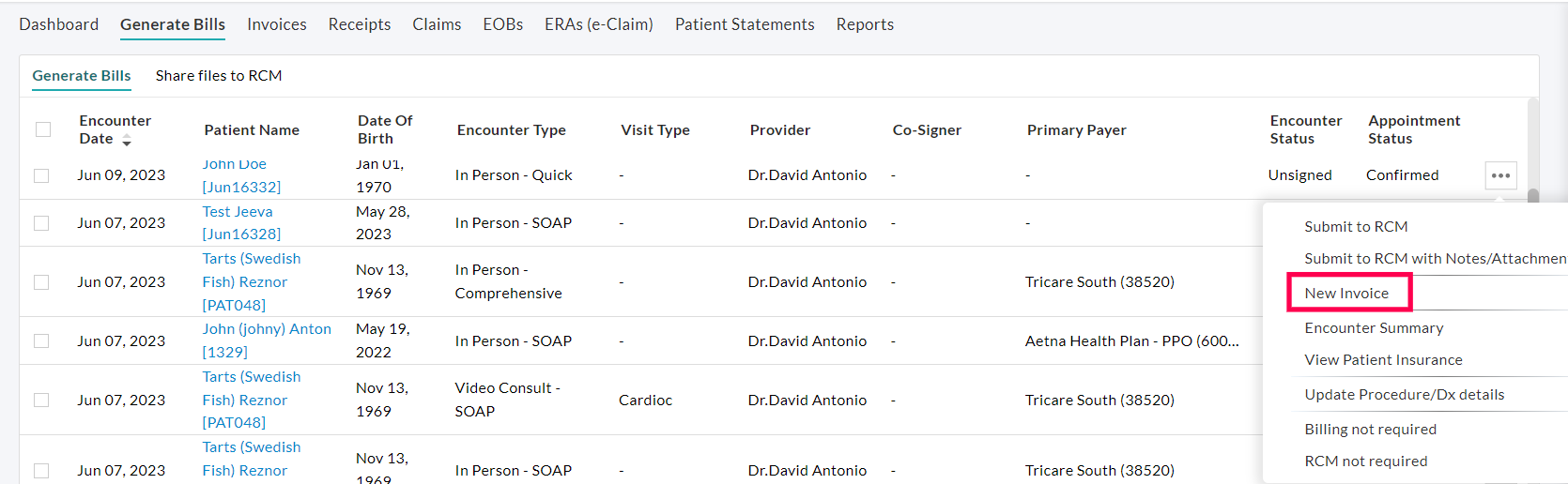Choose New Invoice from the menu

click(x=1346, y=294)
